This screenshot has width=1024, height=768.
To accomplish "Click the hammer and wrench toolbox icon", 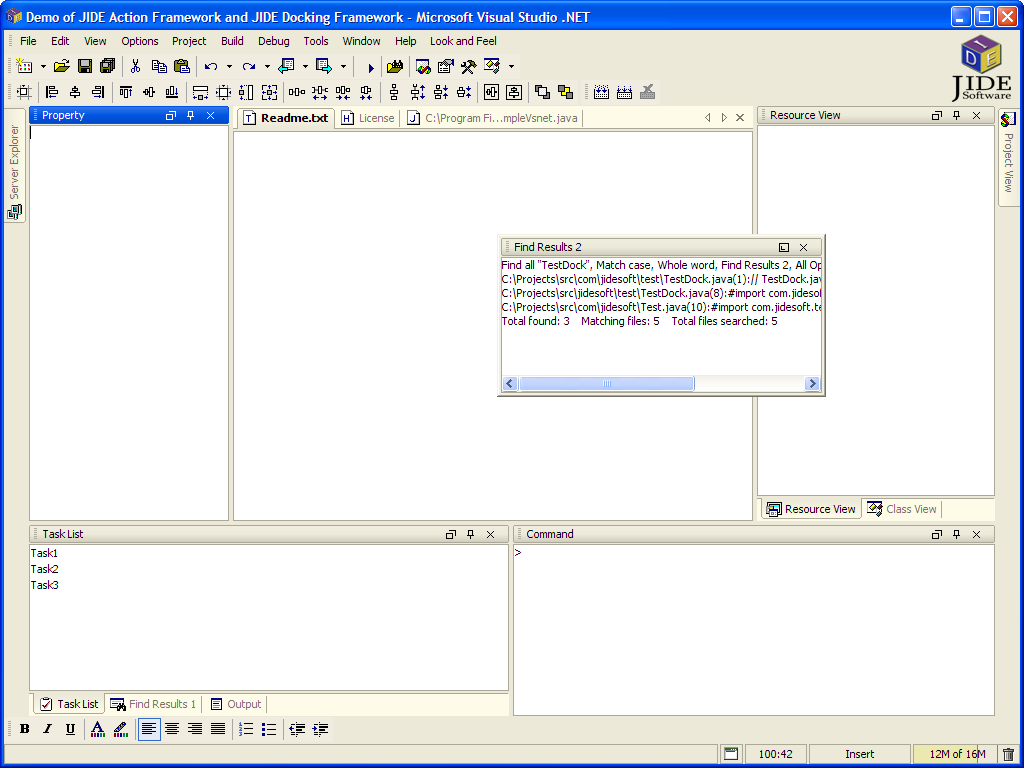I will coord(468,66).
